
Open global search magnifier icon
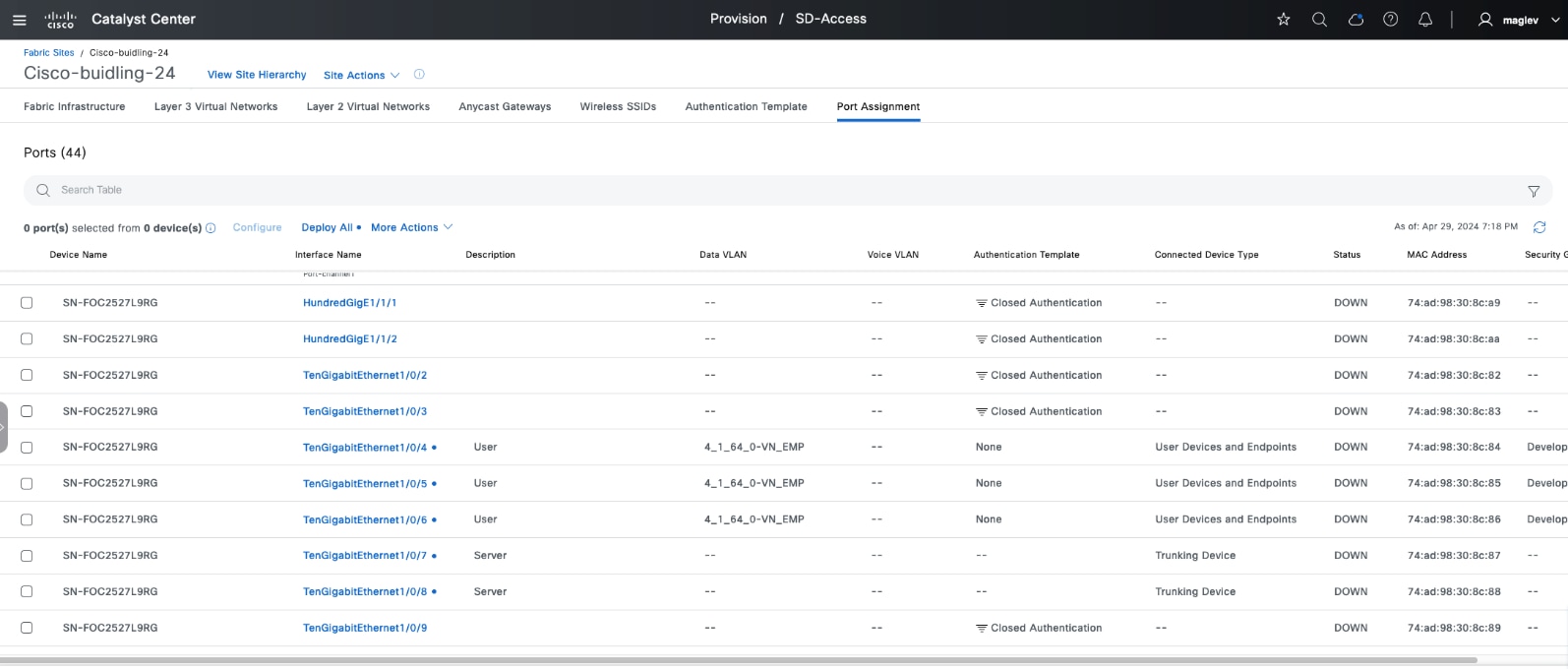(x=1319, y=20)
